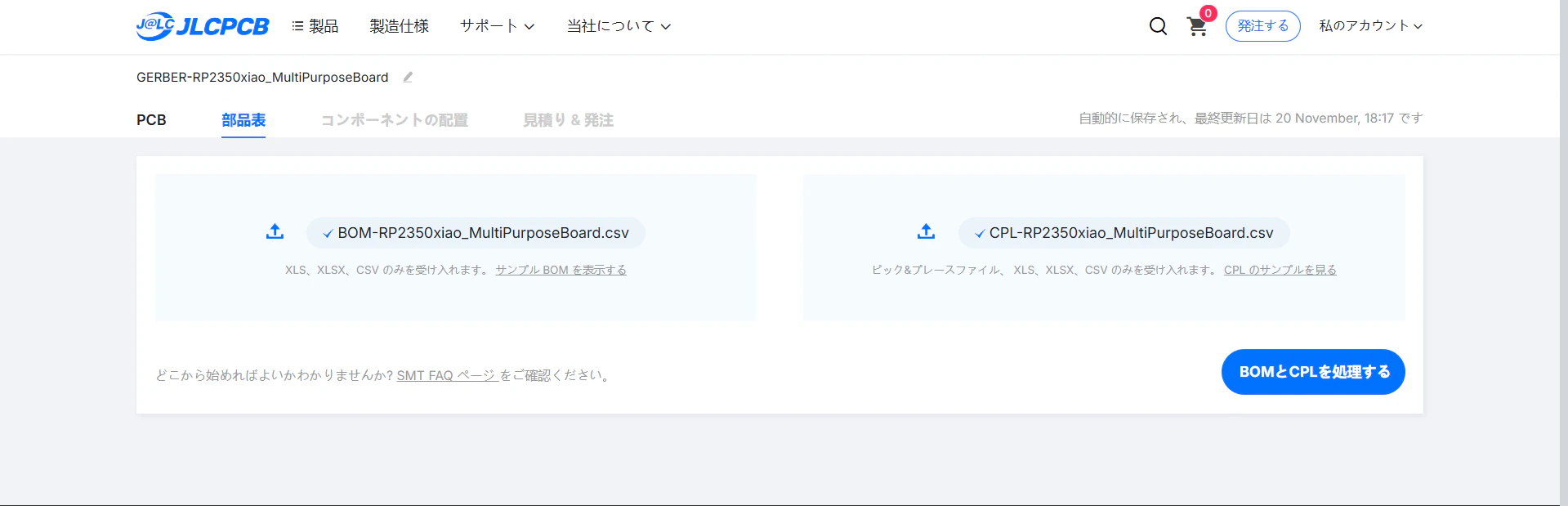The image size is (1568, 506).
Task: Open the 製品 hamburger menu
Action: (x=315, y=26)
